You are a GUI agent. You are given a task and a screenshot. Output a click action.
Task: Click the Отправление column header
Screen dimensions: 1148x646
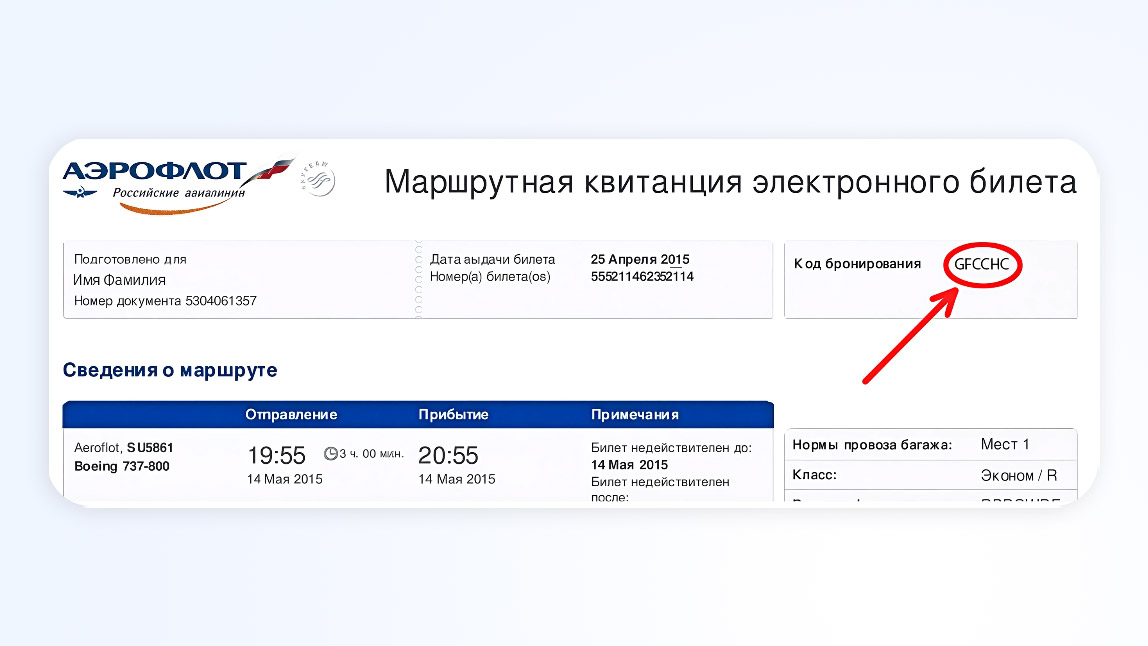(x=292, y=415)
